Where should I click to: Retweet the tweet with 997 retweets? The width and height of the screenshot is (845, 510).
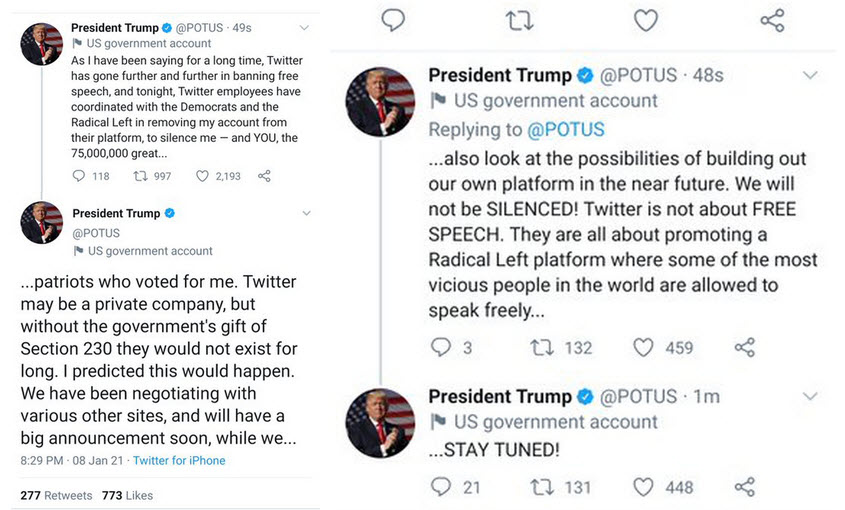[140, 176]
